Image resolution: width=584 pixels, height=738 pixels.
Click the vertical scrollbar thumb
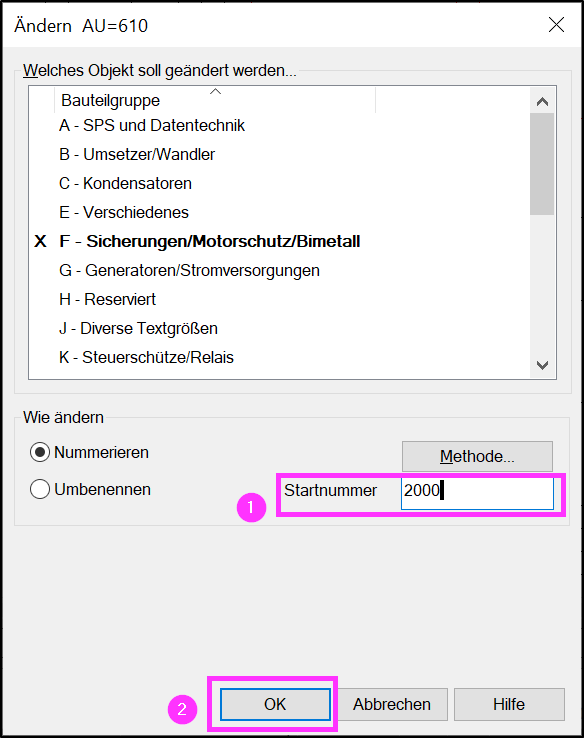[x=542, y=164]
